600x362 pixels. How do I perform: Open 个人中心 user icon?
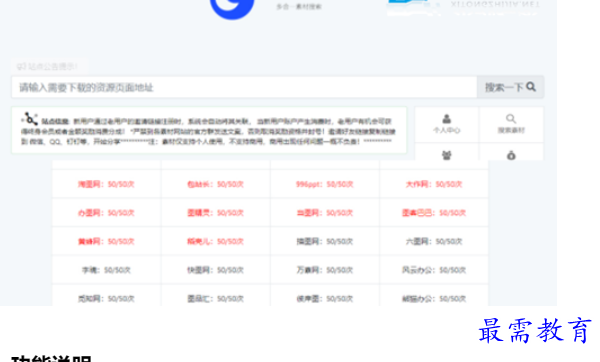(x=447, y=119)
